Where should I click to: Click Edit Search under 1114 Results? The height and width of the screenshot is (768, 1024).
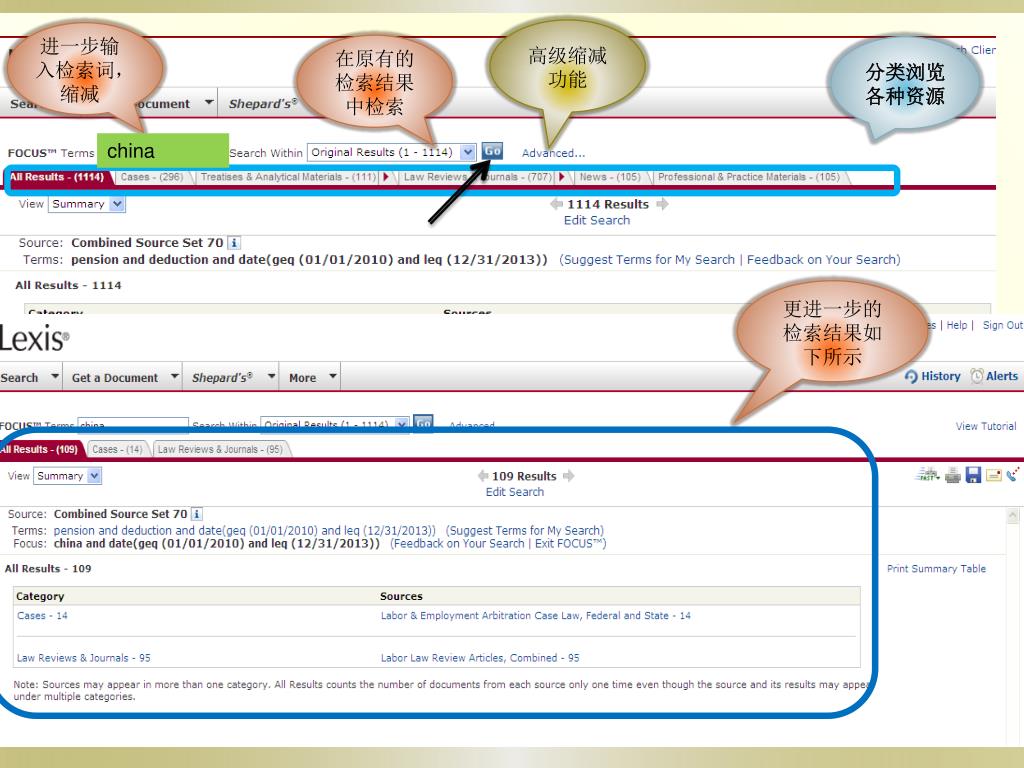click(x=597, y=220)
